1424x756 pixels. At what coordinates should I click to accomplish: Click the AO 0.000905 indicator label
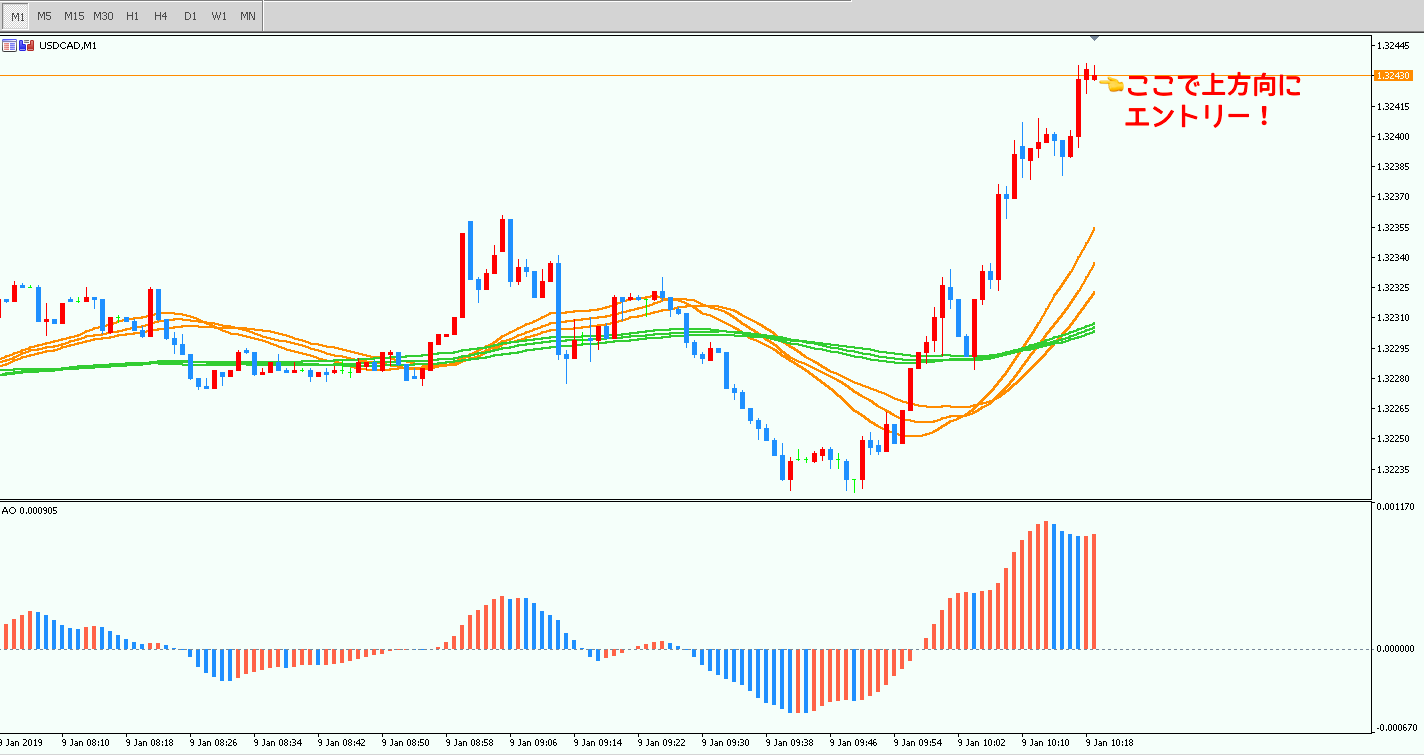tap(30, 511)
